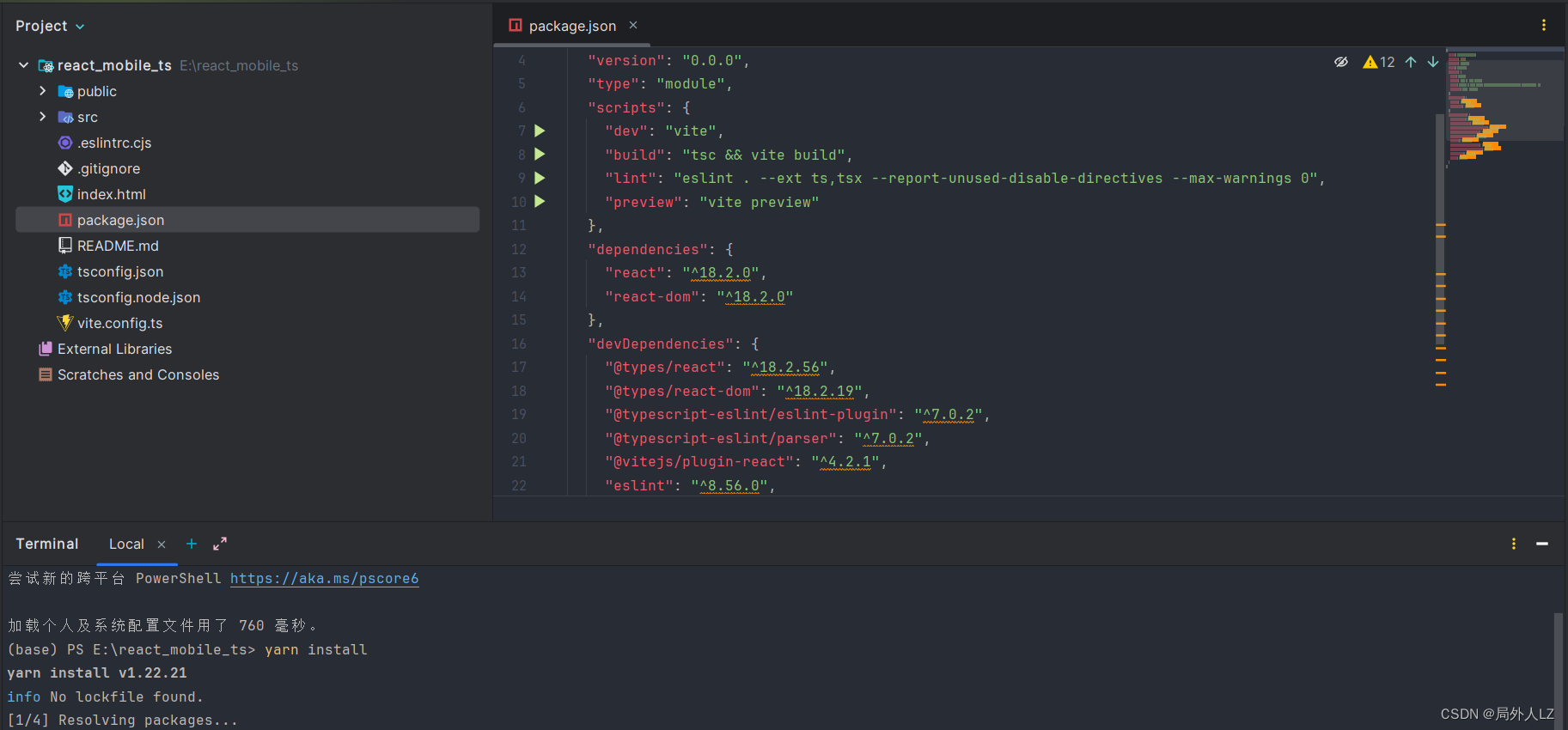Click the src folder icon
1568x730 pixels.
point(65,117)
